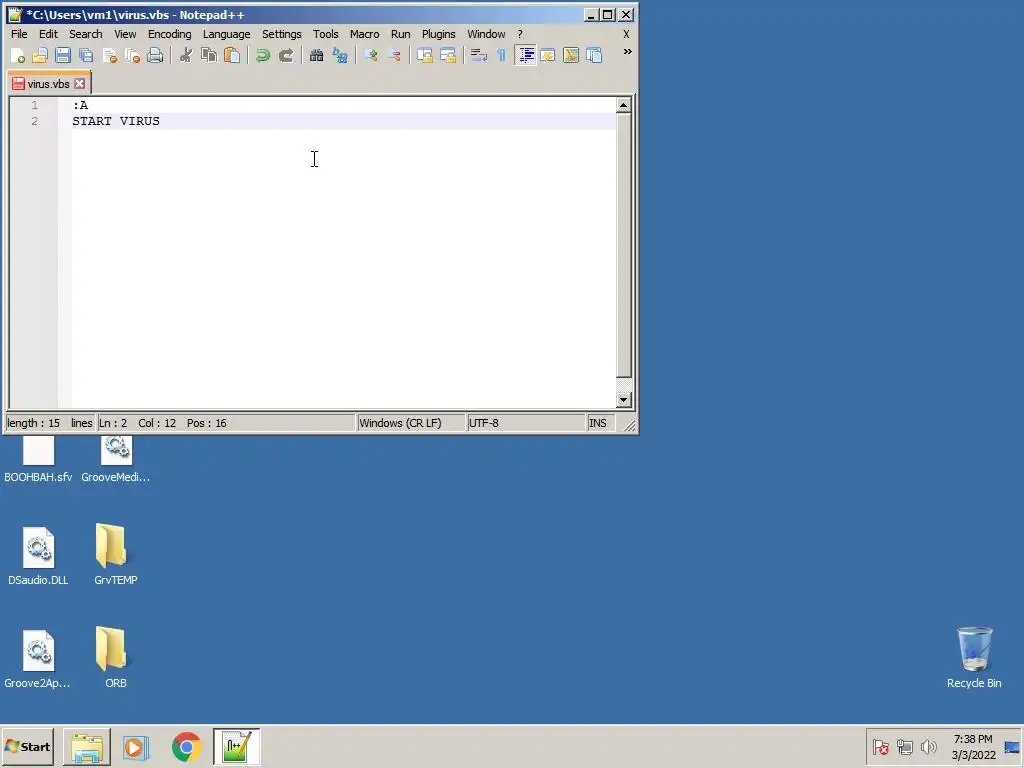The image size is (1024, 768).
Task: Expand the toolbar overflow chevron
Action: pyautogui.click(x=628, y=52)
